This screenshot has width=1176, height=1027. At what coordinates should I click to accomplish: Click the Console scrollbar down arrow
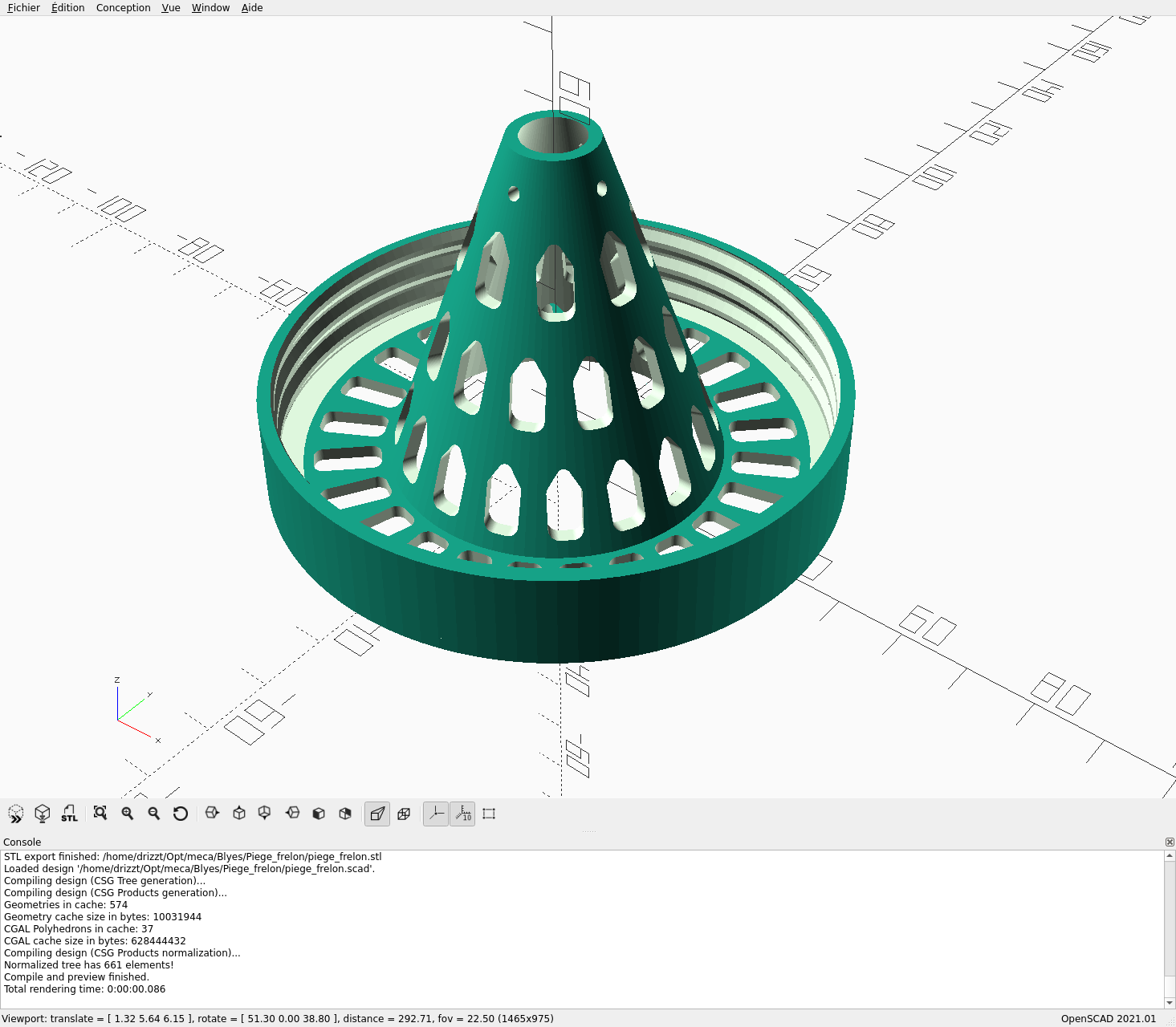click(x=1170, y=1003)
